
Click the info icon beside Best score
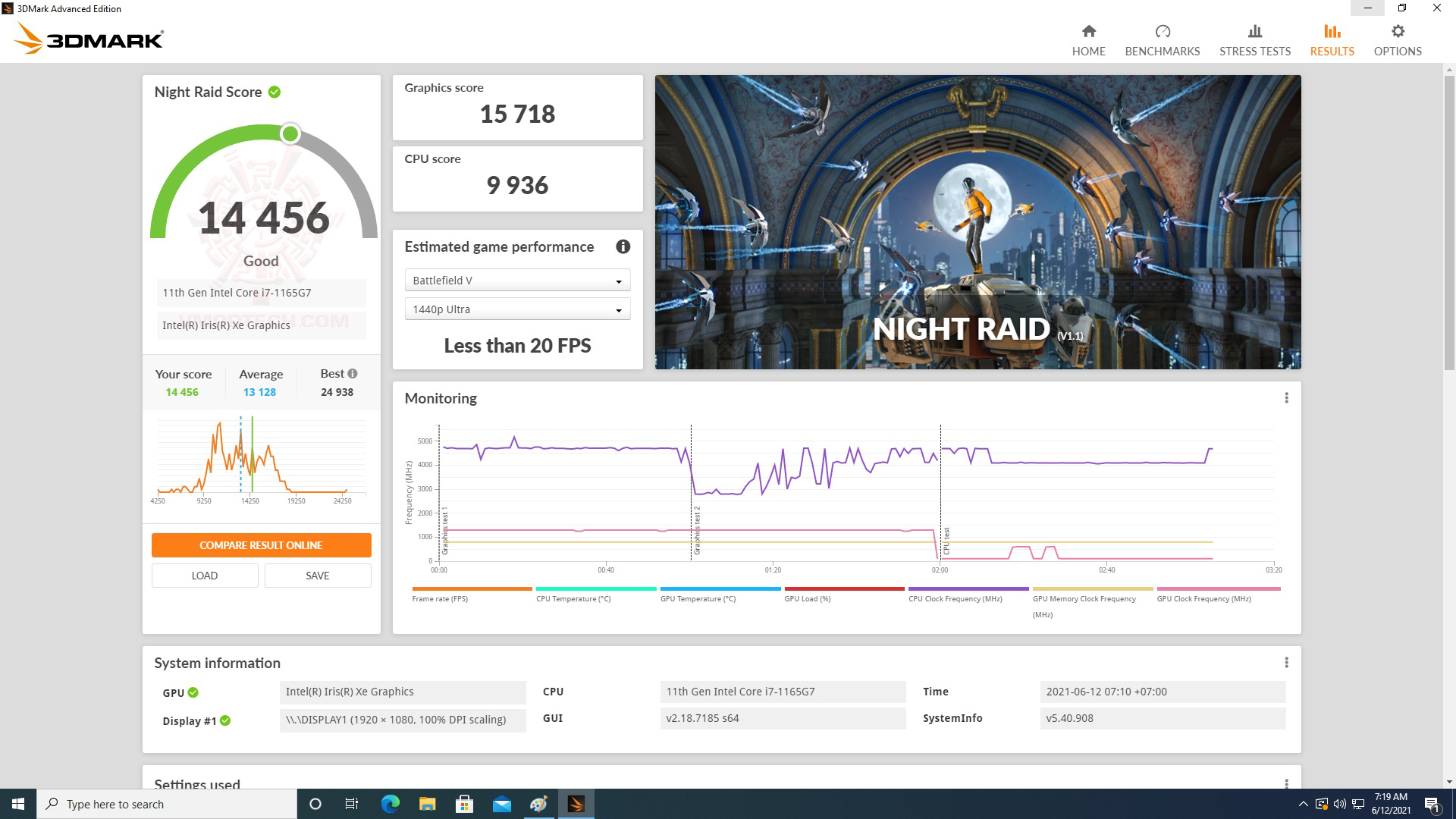(353, 373)
